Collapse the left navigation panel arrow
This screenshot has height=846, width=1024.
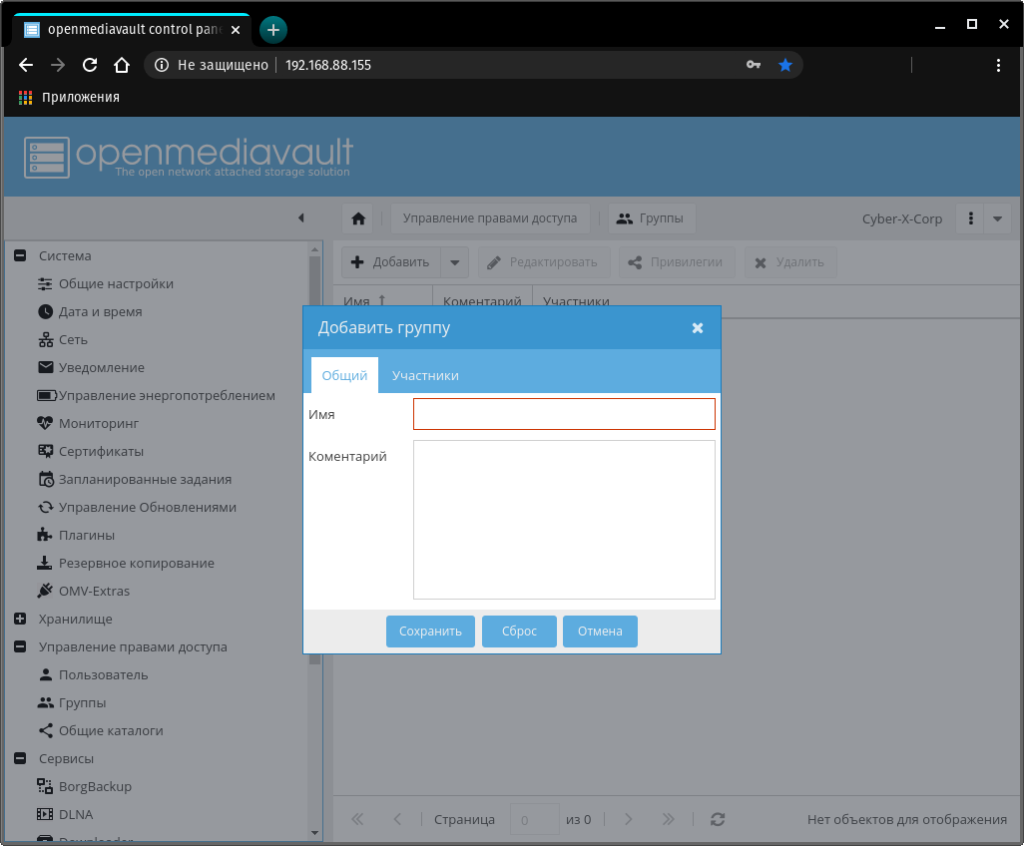pos(301,218)
